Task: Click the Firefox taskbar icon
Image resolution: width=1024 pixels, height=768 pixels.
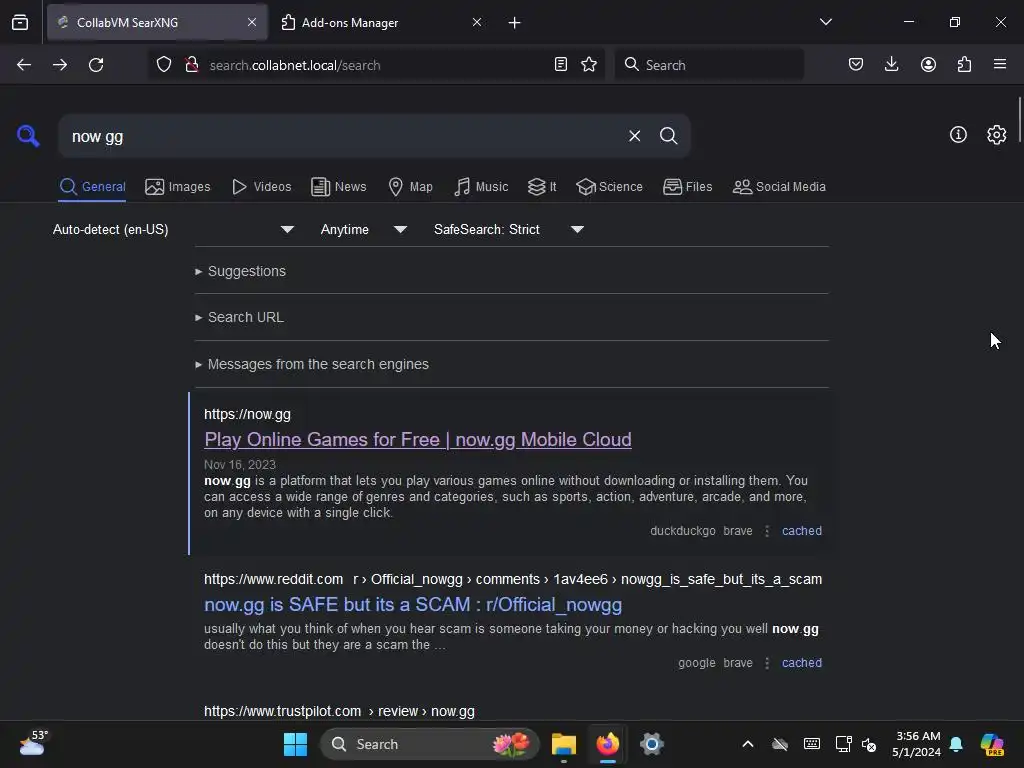Action: [x=607, y=744]
